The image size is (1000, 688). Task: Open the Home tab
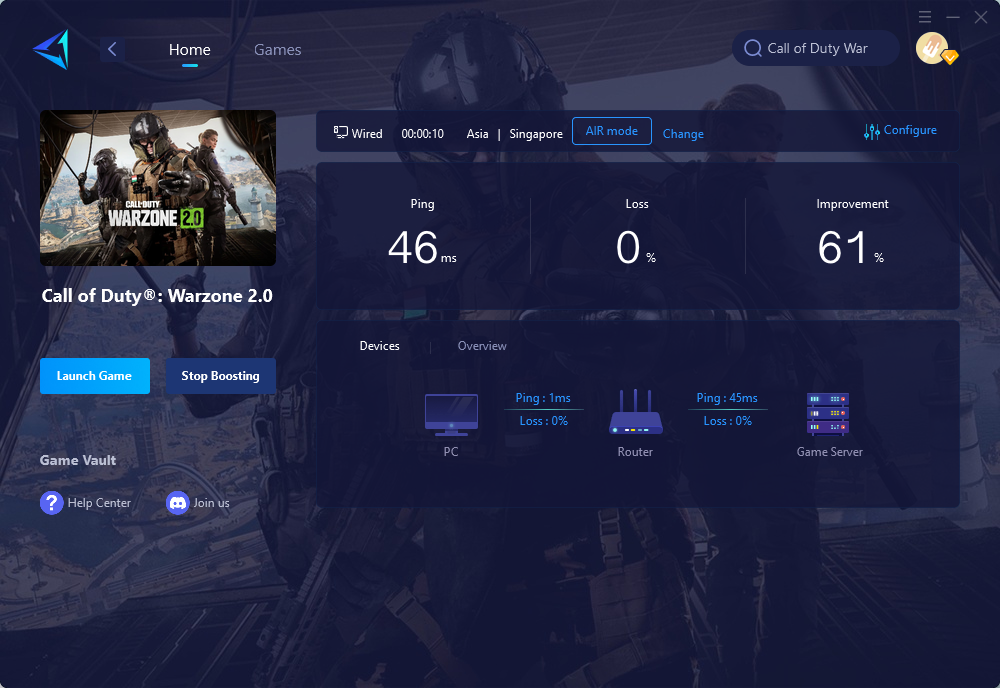tap(189, 49)
